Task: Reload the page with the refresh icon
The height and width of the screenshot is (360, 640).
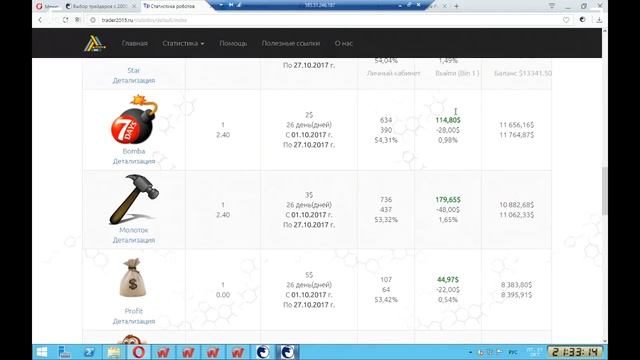Action: coord(65,20)
